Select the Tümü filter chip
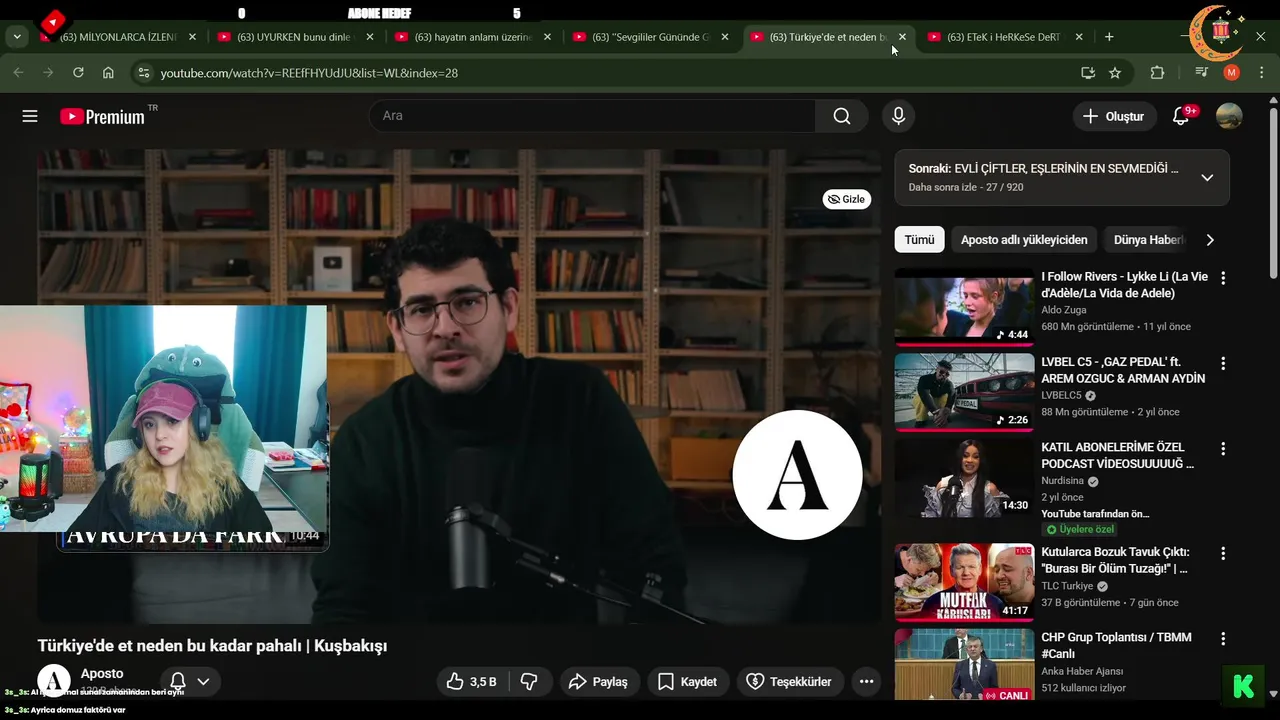The height and width of the screenshot is (720, 1280). [x=919, y=240]
